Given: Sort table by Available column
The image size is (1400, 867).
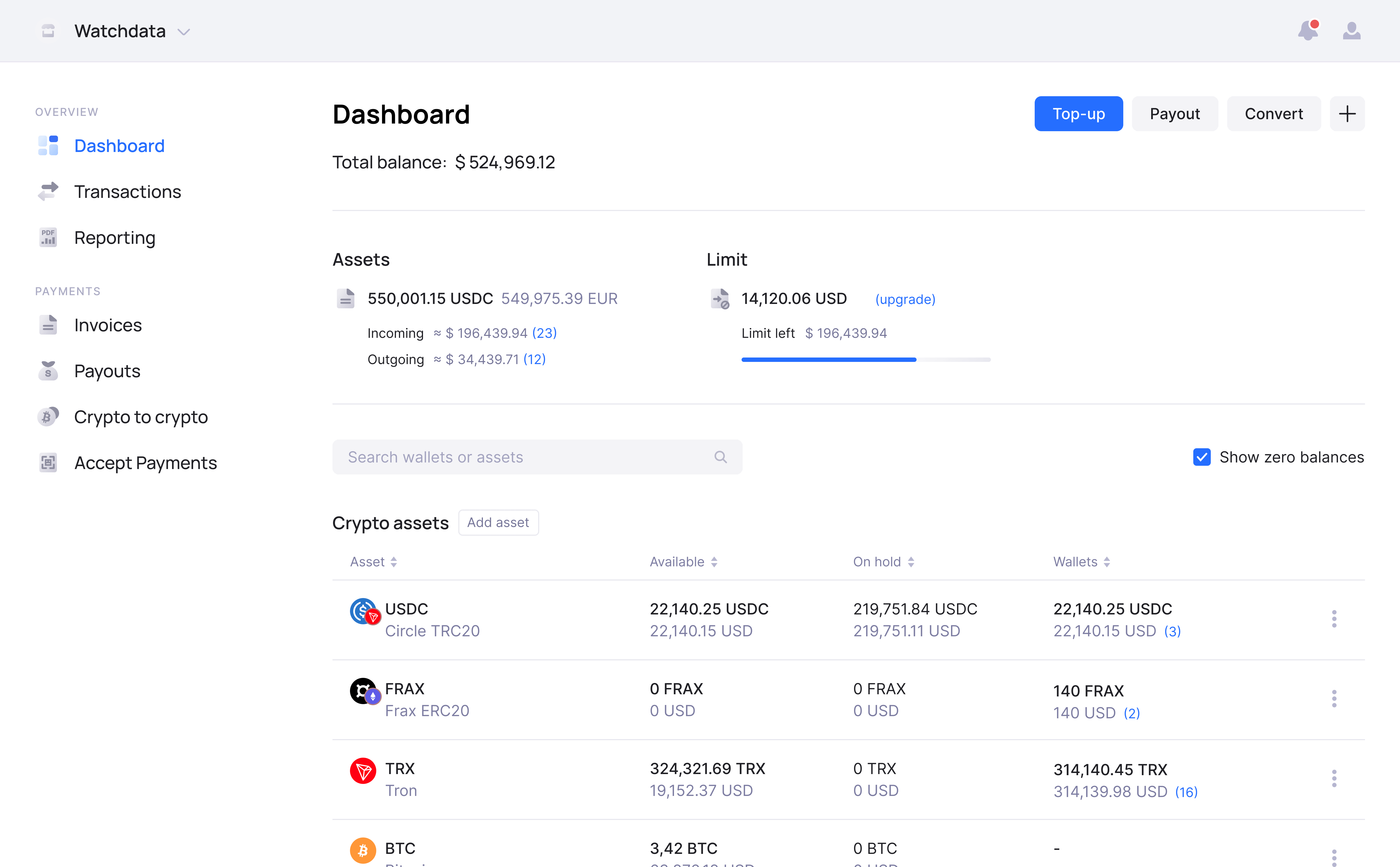Looking at the screenshot, I should (x=683, y=562).
